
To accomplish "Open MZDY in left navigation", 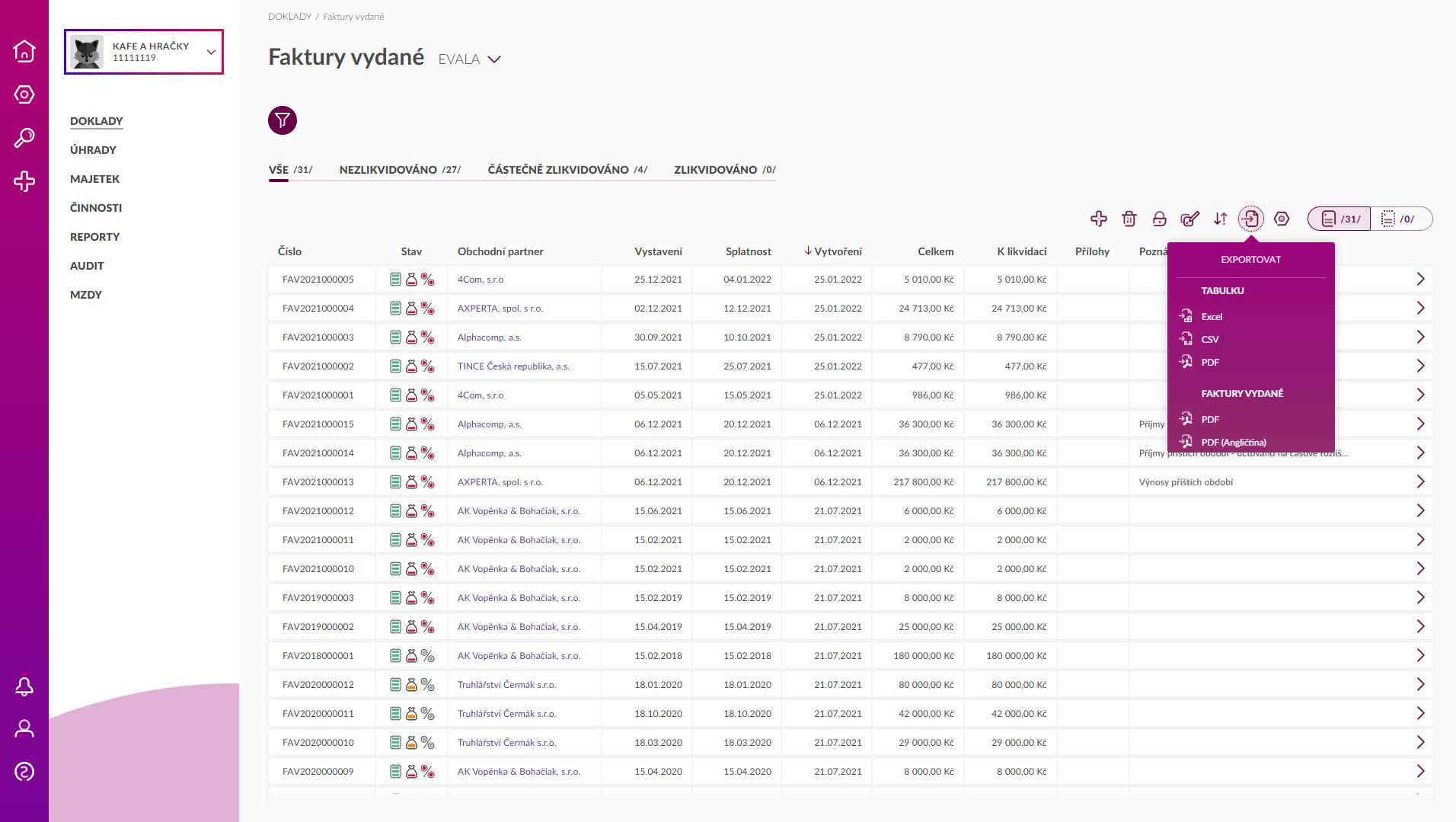I will tap(86, 295).
